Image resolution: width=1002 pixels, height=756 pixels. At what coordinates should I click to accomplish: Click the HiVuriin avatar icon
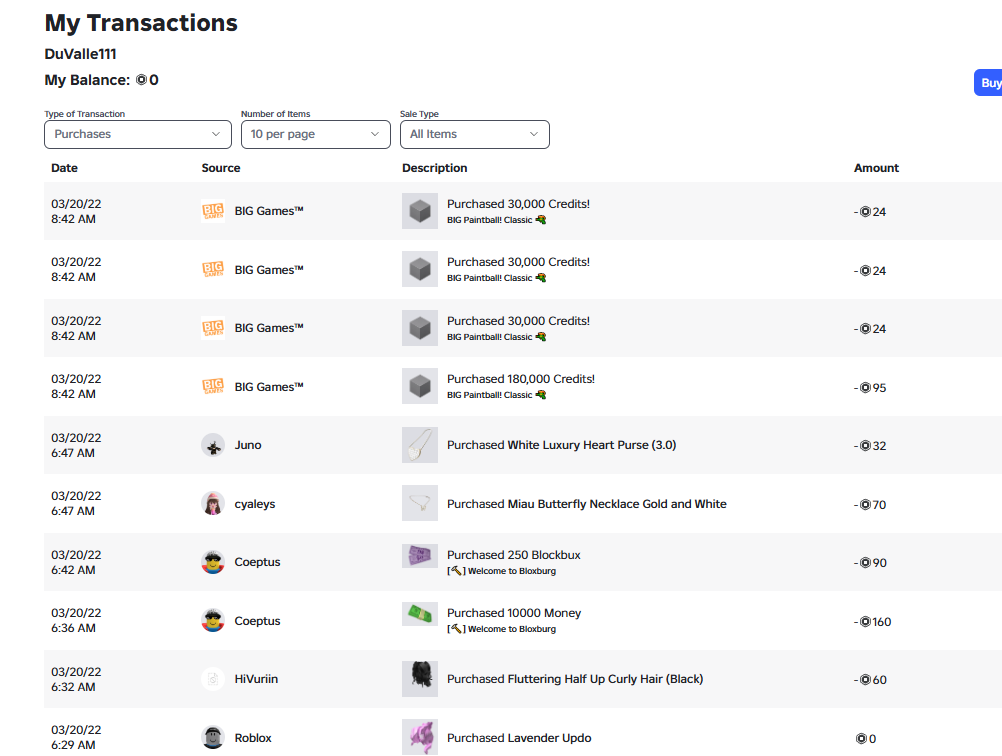213,679
